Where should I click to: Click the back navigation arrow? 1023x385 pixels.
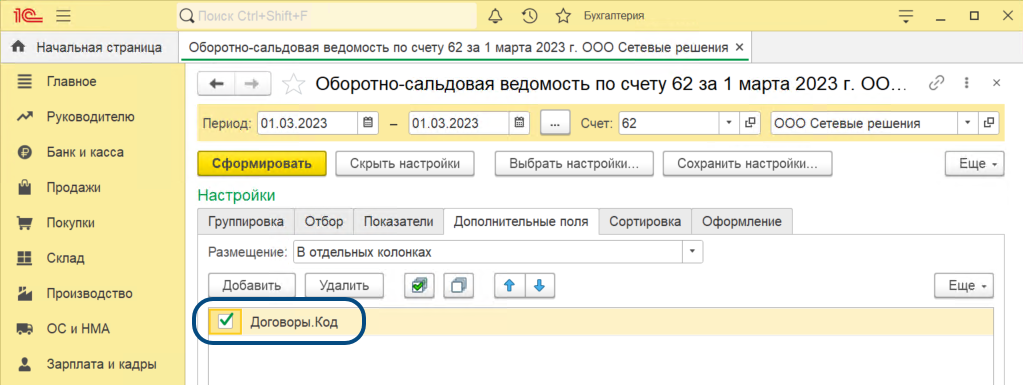[x=217, y=84]
